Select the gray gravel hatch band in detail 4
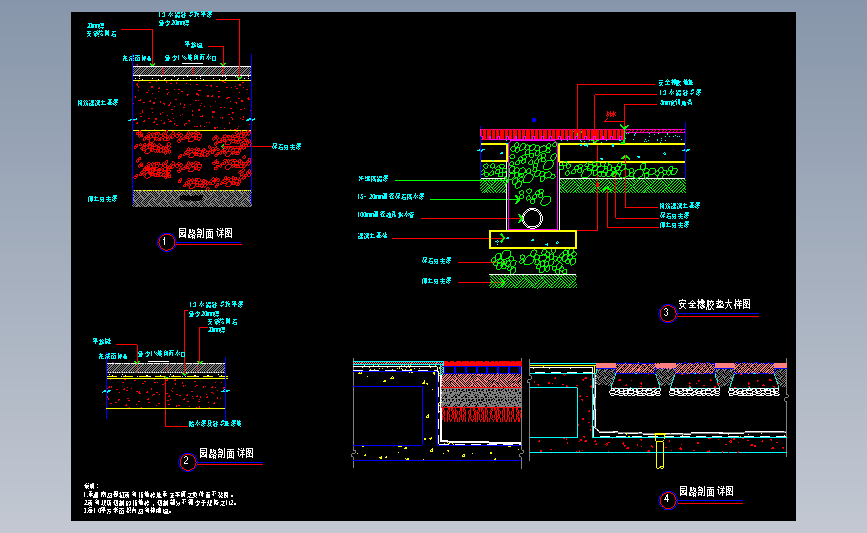This screenshot has width=867, height=533. pyautogui.click(x=481, y=398)
